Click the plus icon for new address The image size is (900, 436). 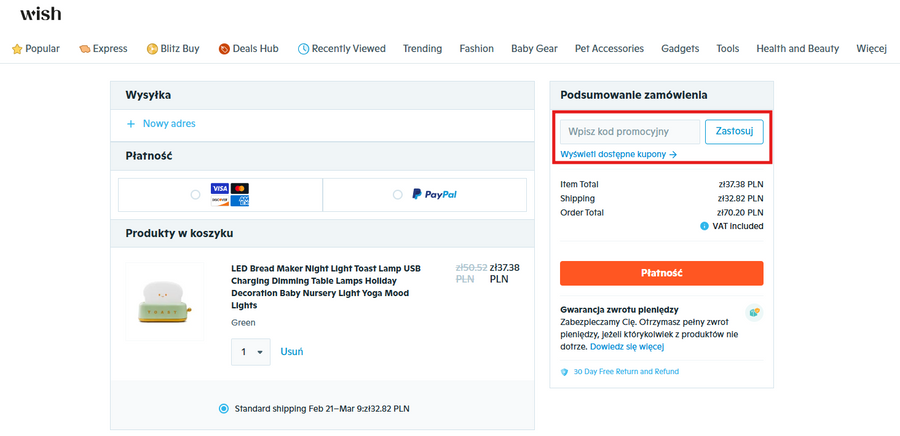pyautogui.click(x=130, y=124)
